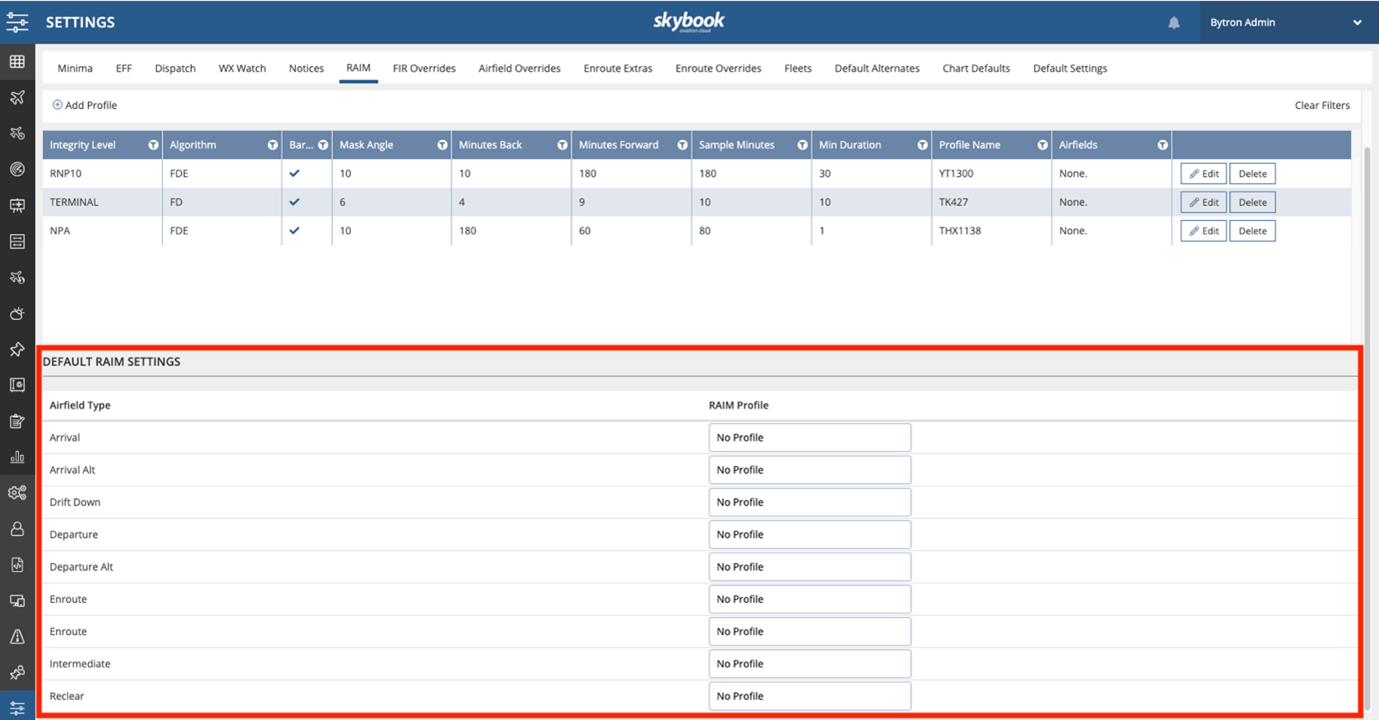
Task: Switch to the Notices tab
Action: (306, 68)
